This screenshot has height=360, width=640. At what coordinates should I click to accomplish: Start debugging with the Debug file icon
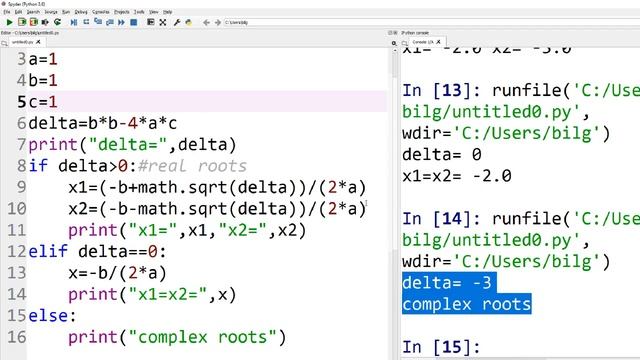click(x=74, y=22)
